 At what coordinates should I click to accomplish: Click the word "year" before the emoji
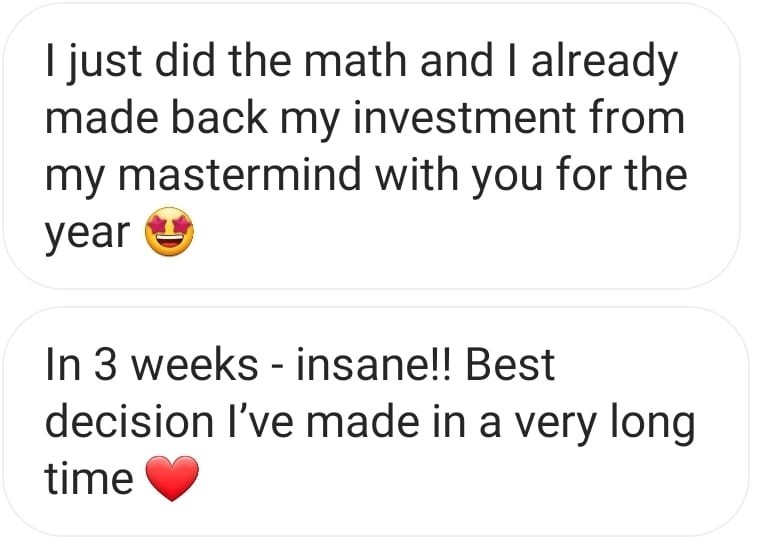coord(87,235)
